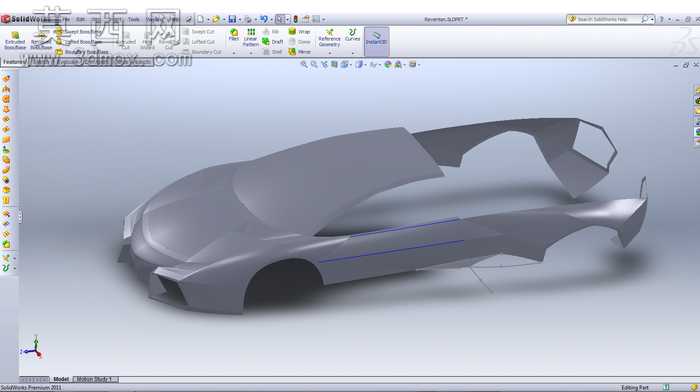The image size is (700, 392).
Task: Activate the Fillet tool
Action: pyautogui.click(x=233, y=35)
